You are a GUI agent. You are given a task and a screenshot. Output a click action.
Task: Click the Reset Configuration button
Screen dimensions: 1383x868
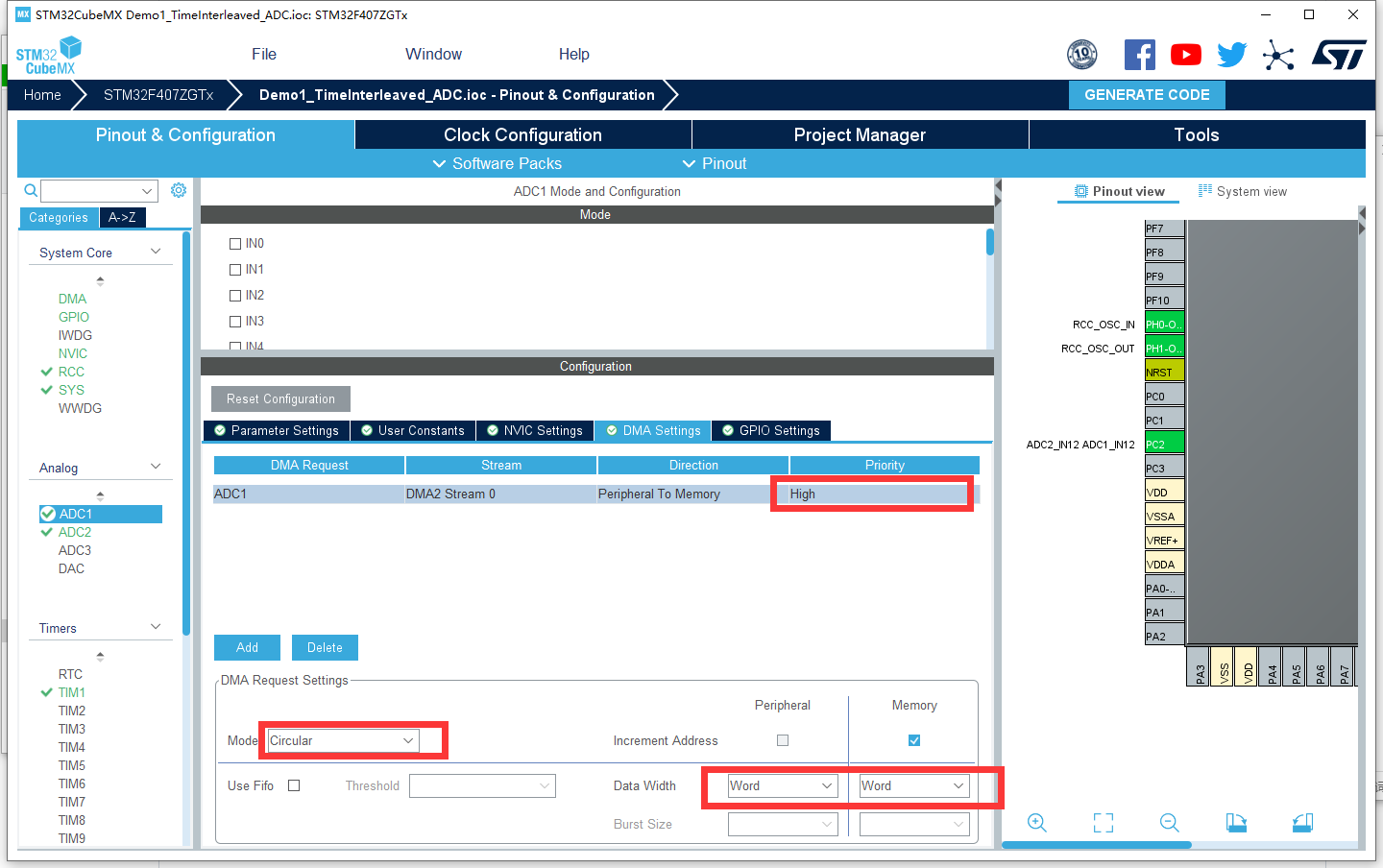pyautogui.click(x=280, y=398)
